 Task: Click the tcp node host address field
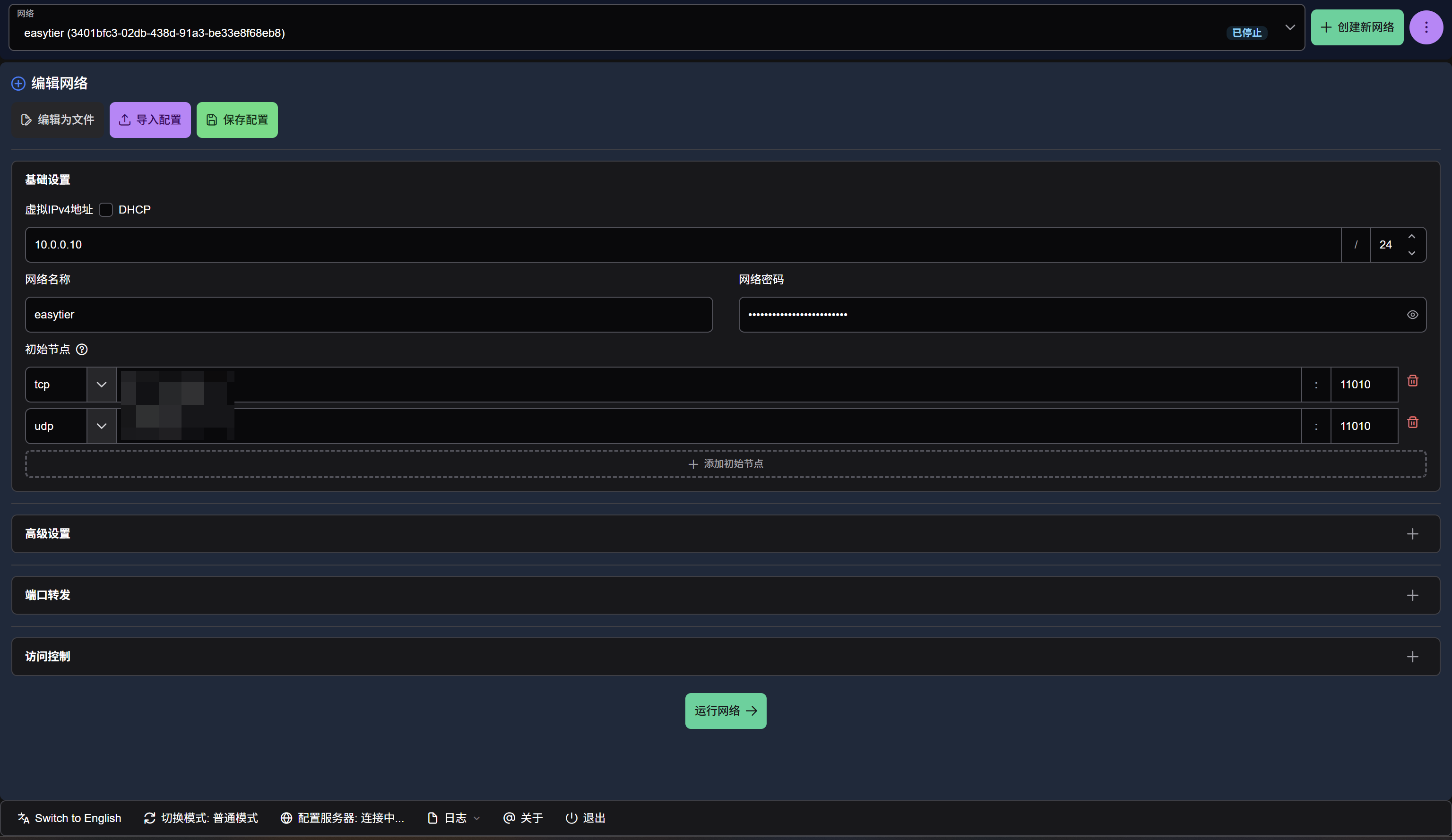coord(709,384)
